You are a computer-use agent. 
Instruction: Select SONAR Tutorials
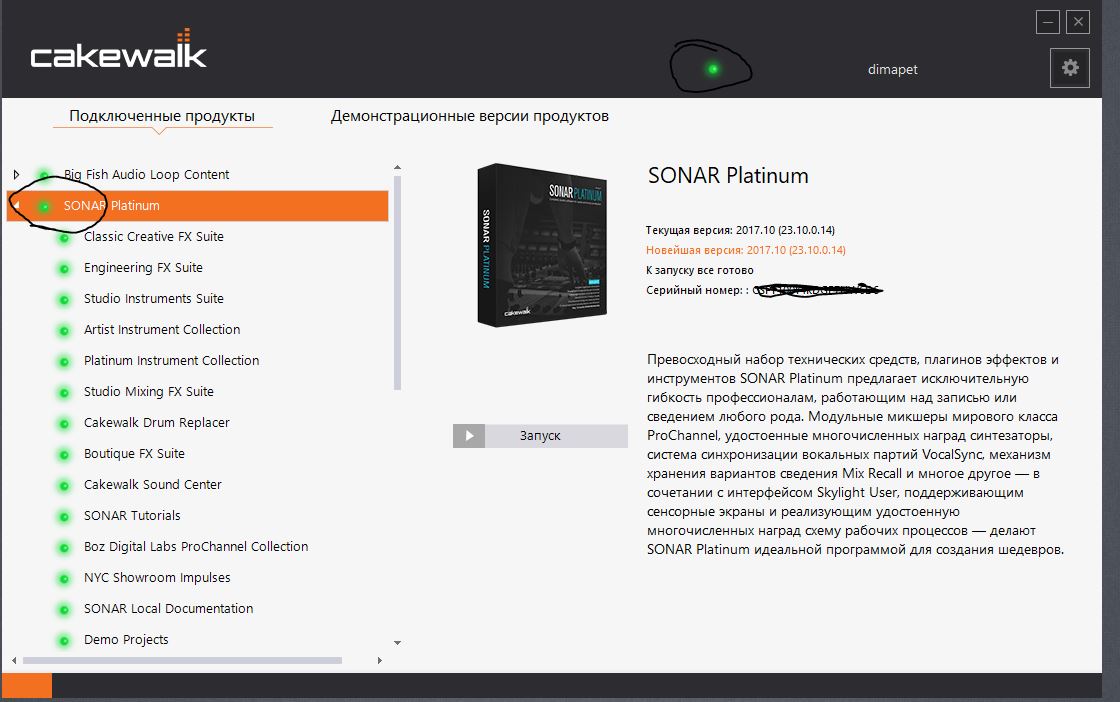[x=132, y=516]
